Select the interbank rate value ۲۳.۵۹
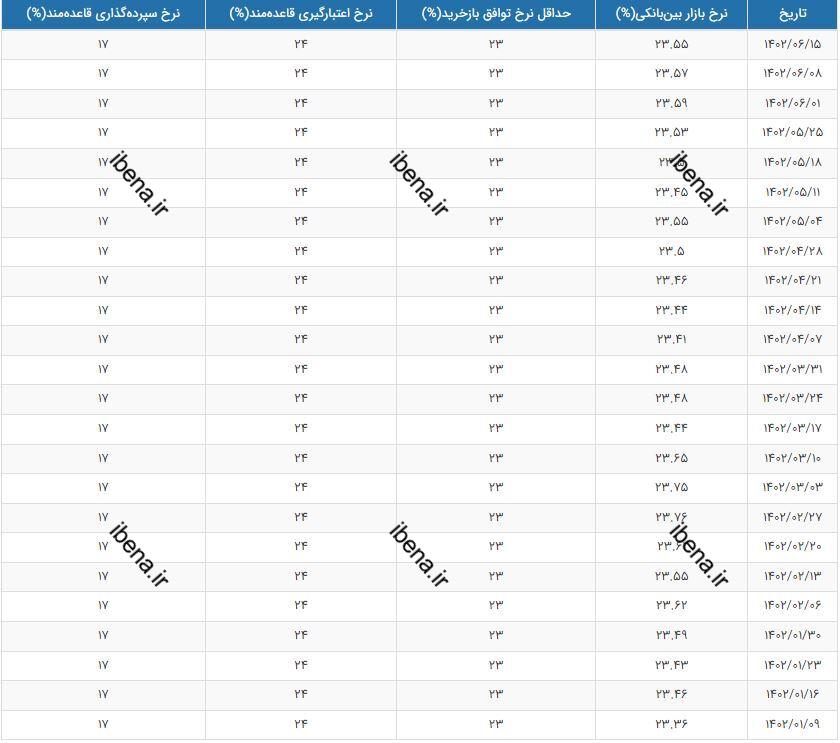Image resolution: width=840 pixels, height=743 pixels. tap(671, 103)
